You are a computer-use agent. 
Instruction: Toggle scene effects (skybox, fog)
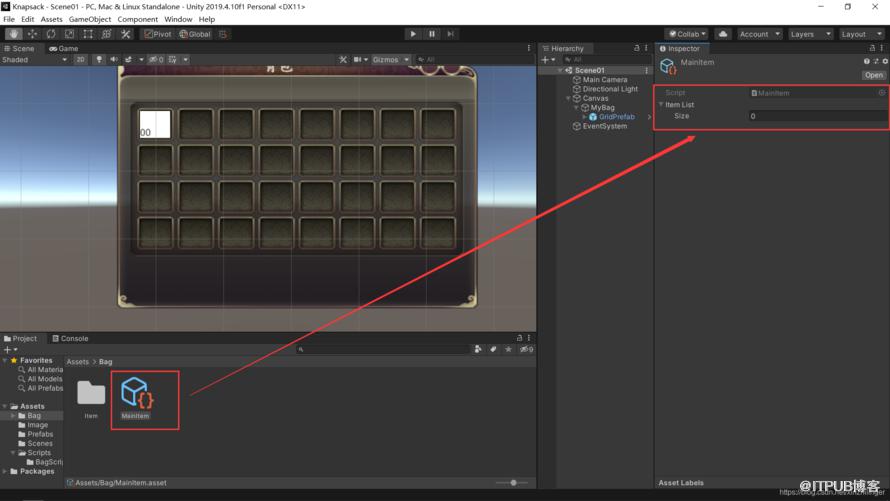[x=128, y=60]
